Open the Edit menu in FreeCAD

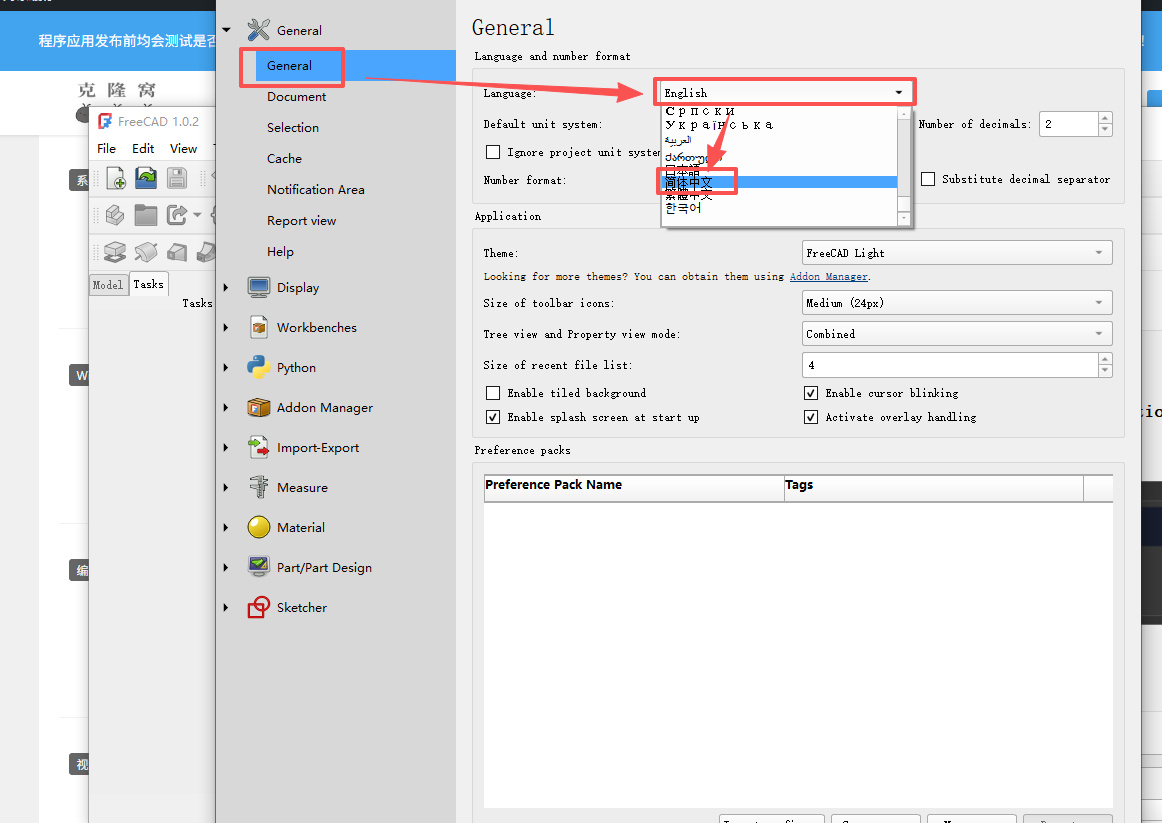pyautogui.click(x=143, y=148)
